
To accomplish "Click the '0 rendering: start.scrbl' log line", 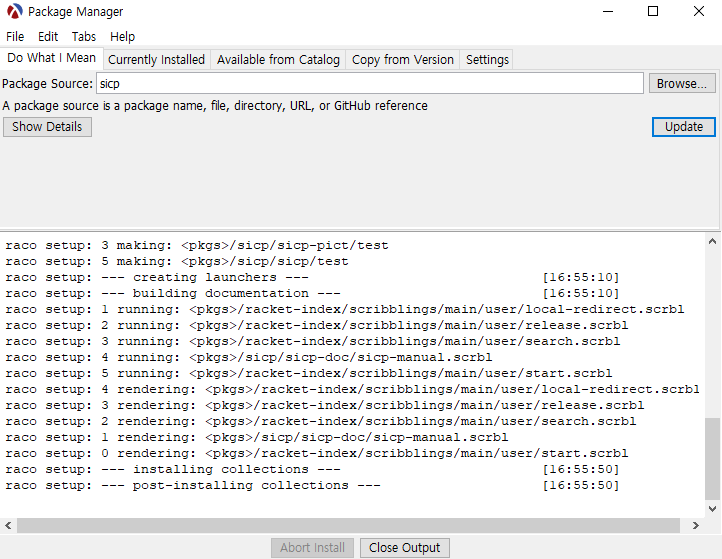I will tap(316, 453).
